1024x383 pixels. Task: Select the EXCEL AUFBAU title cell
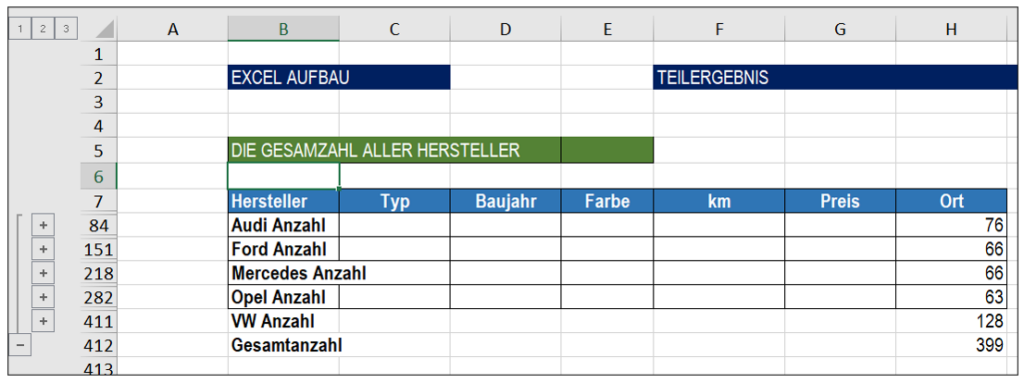(339, 78)
